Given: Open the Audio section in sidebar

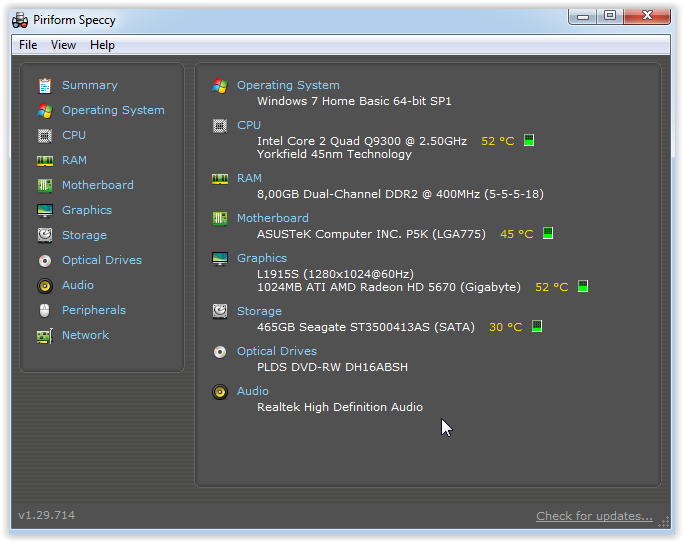Looking at the screenshot, I should (x=78, y=285).
